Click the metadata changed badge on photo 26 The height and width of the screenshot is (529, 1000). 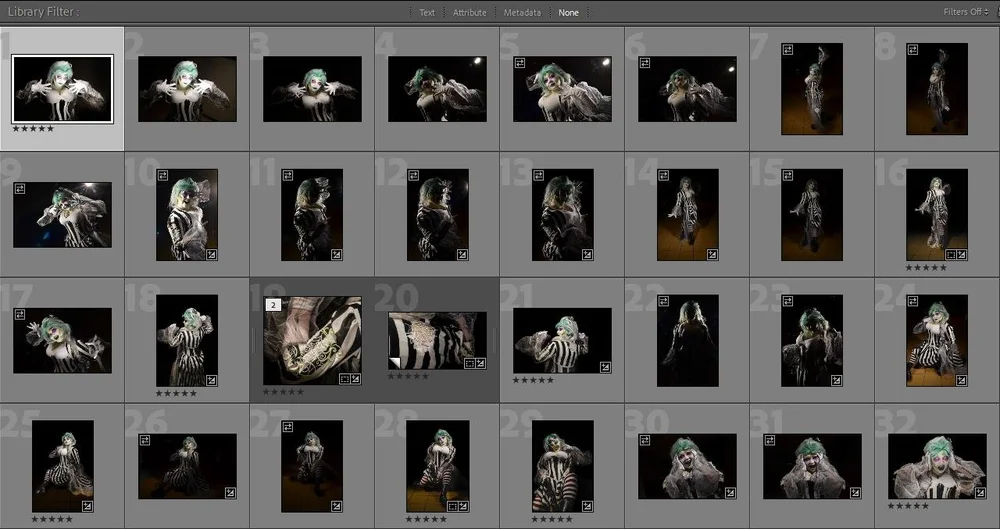[145, 440]
